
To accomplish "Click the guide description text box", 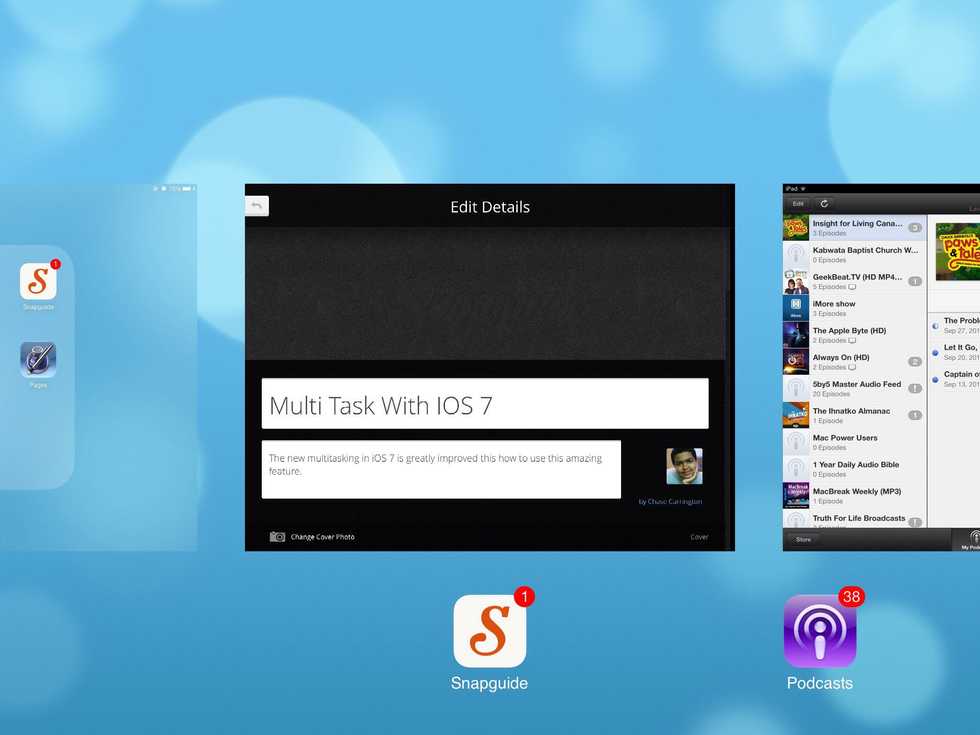I will click(x=441, y=469).
